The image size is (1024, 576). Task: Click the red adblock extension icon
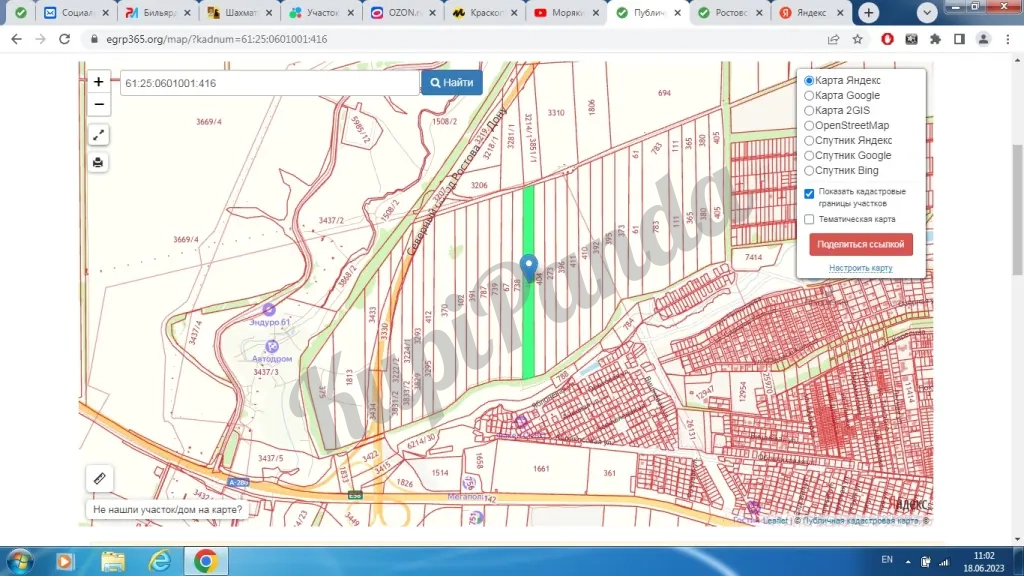click(888, 38)
